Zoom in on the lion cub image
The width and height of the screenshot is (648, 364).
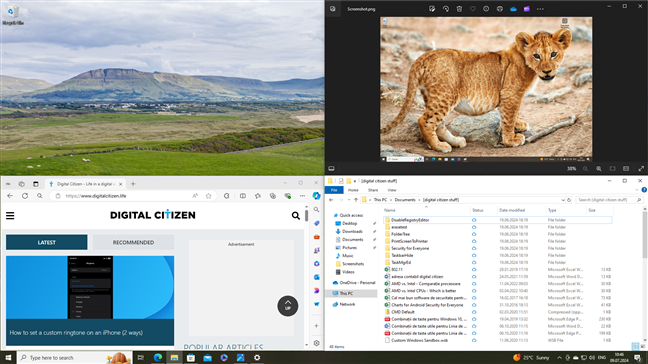[x=599, y=169]
